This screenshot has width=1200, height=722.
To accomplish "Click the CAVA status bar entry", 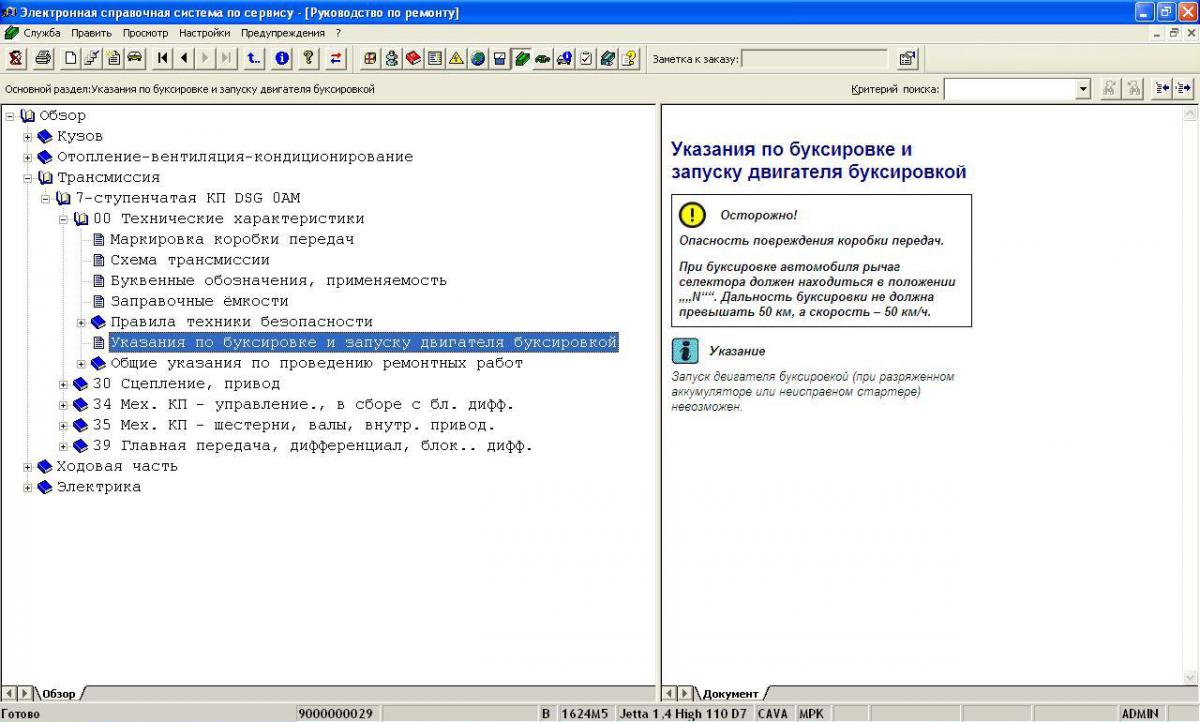I will tap(773, 714).
